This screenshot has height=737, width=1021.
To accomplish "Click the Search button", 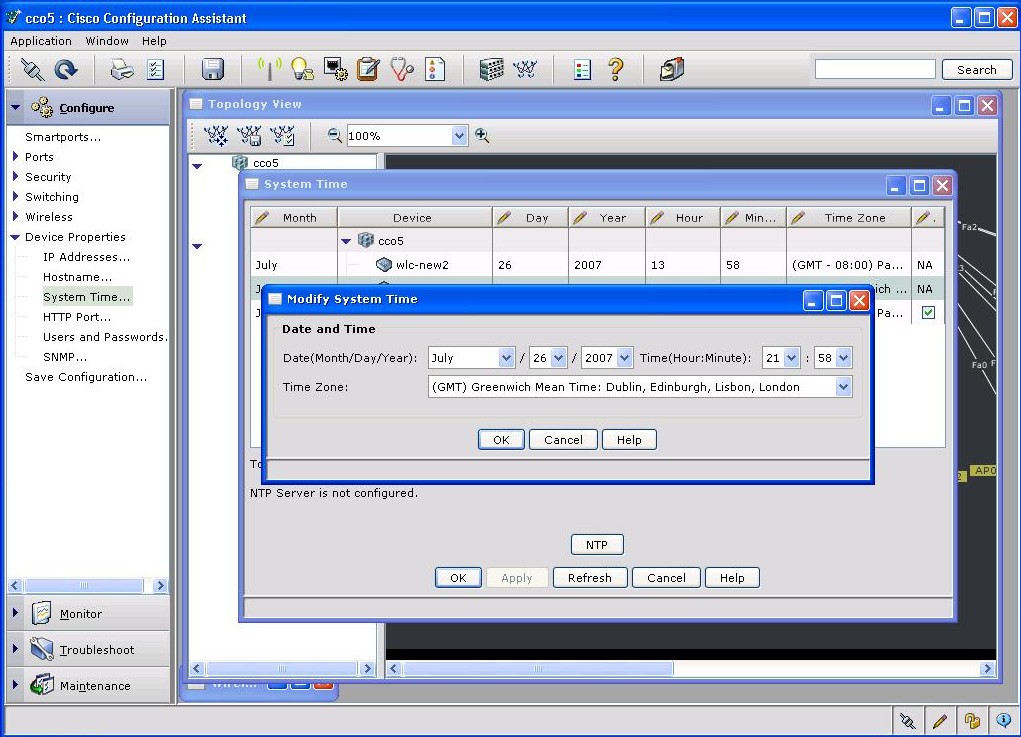I will point(977,70).
